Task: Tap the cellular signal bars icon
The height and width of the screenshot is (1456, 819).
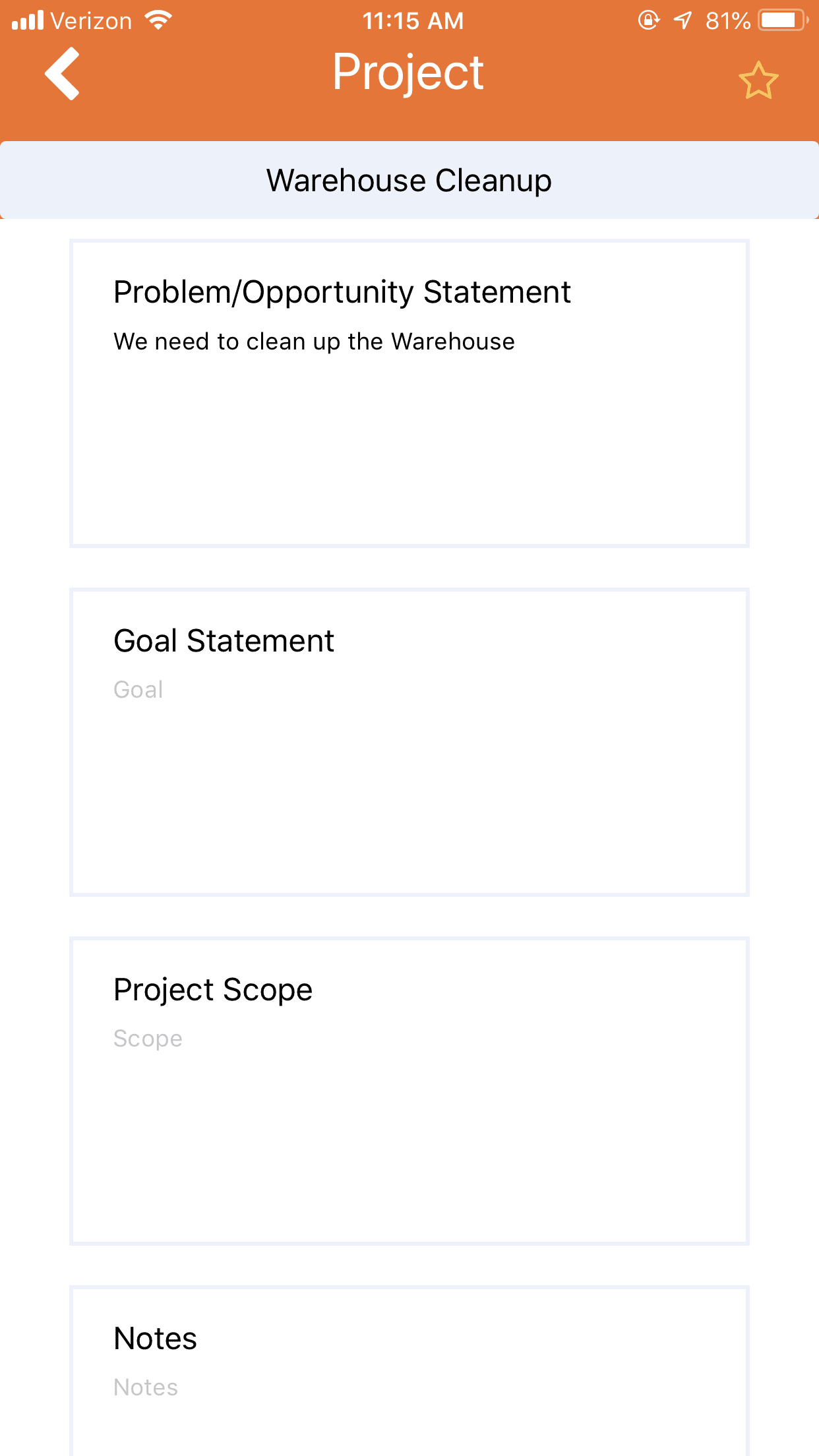Action: tap(28, 20)
